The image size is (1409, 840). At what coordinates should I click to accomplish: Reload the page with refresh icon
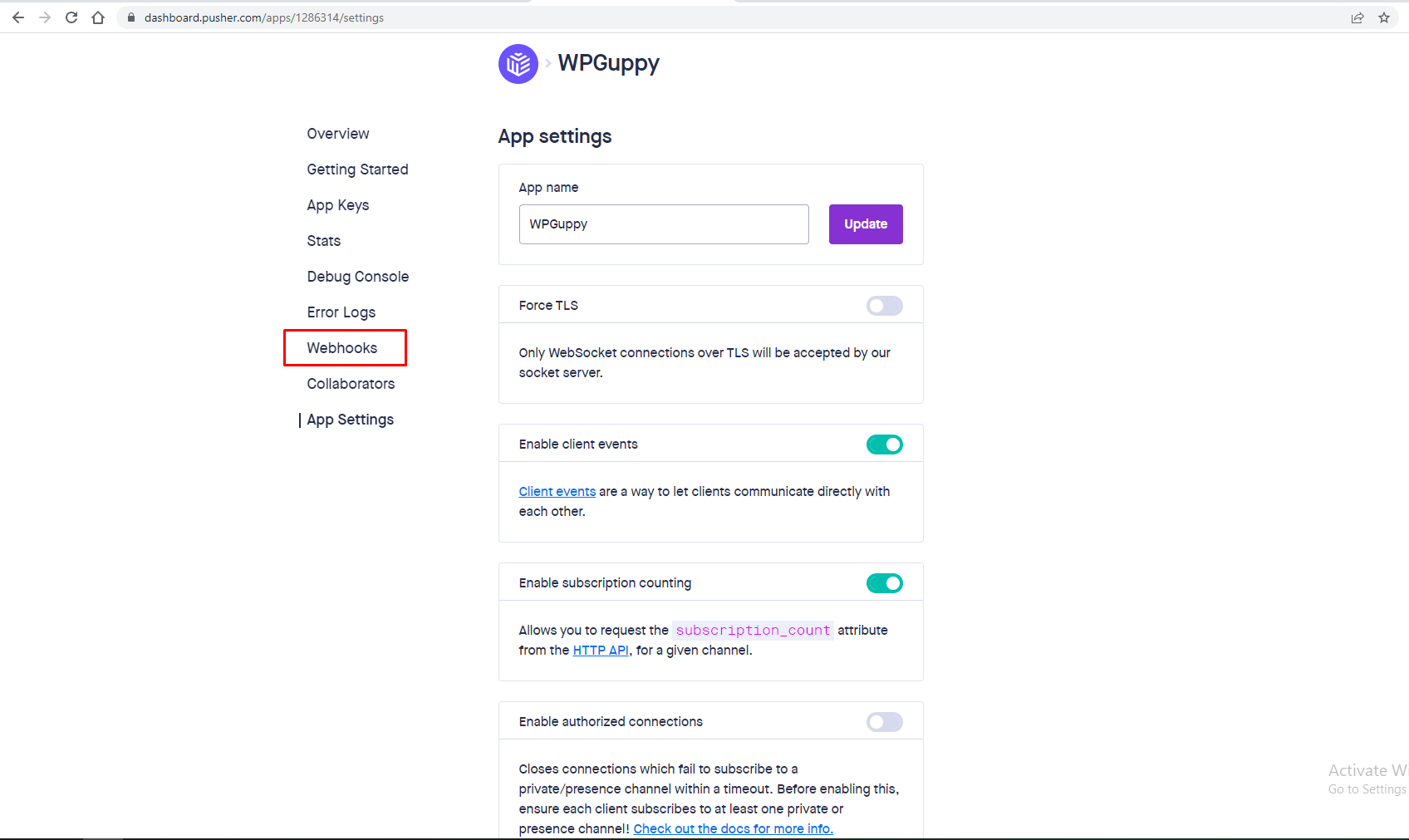point(71,17)
